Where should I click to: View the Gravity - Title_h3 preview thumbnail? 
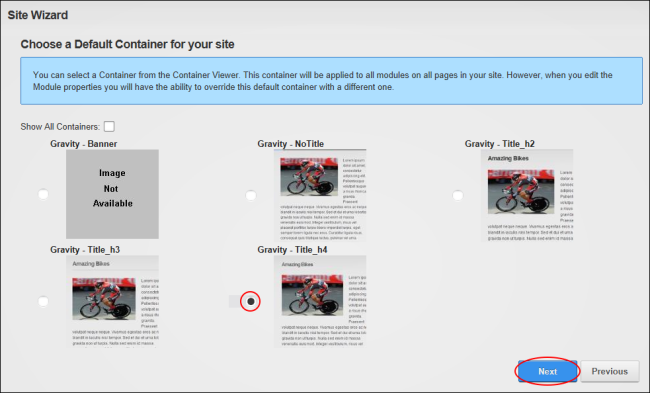pyautogui.click(x=112, y=301)
